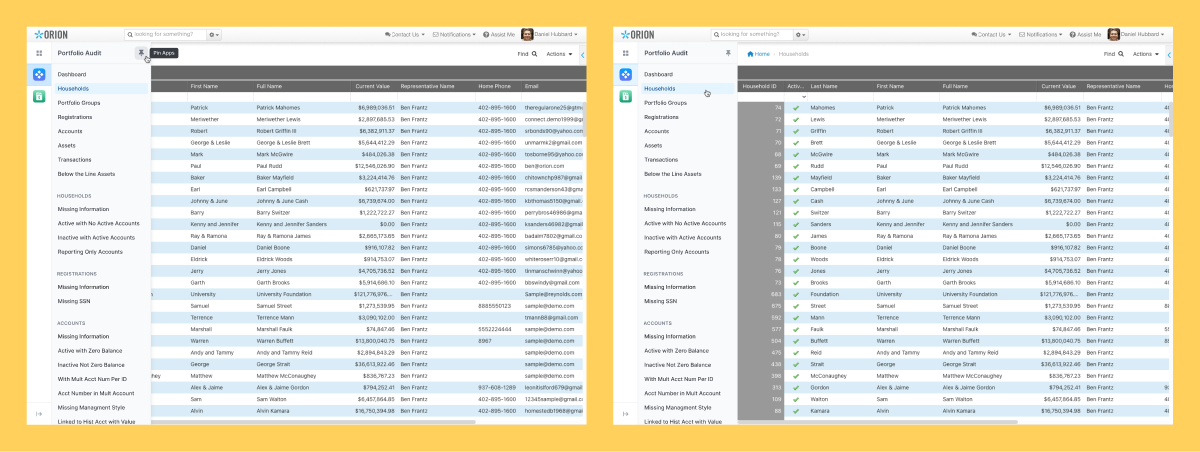Open Dashboard in left screenshot sidebar
The width and height of the screenshot is (1200, 452).
(72, 75)
